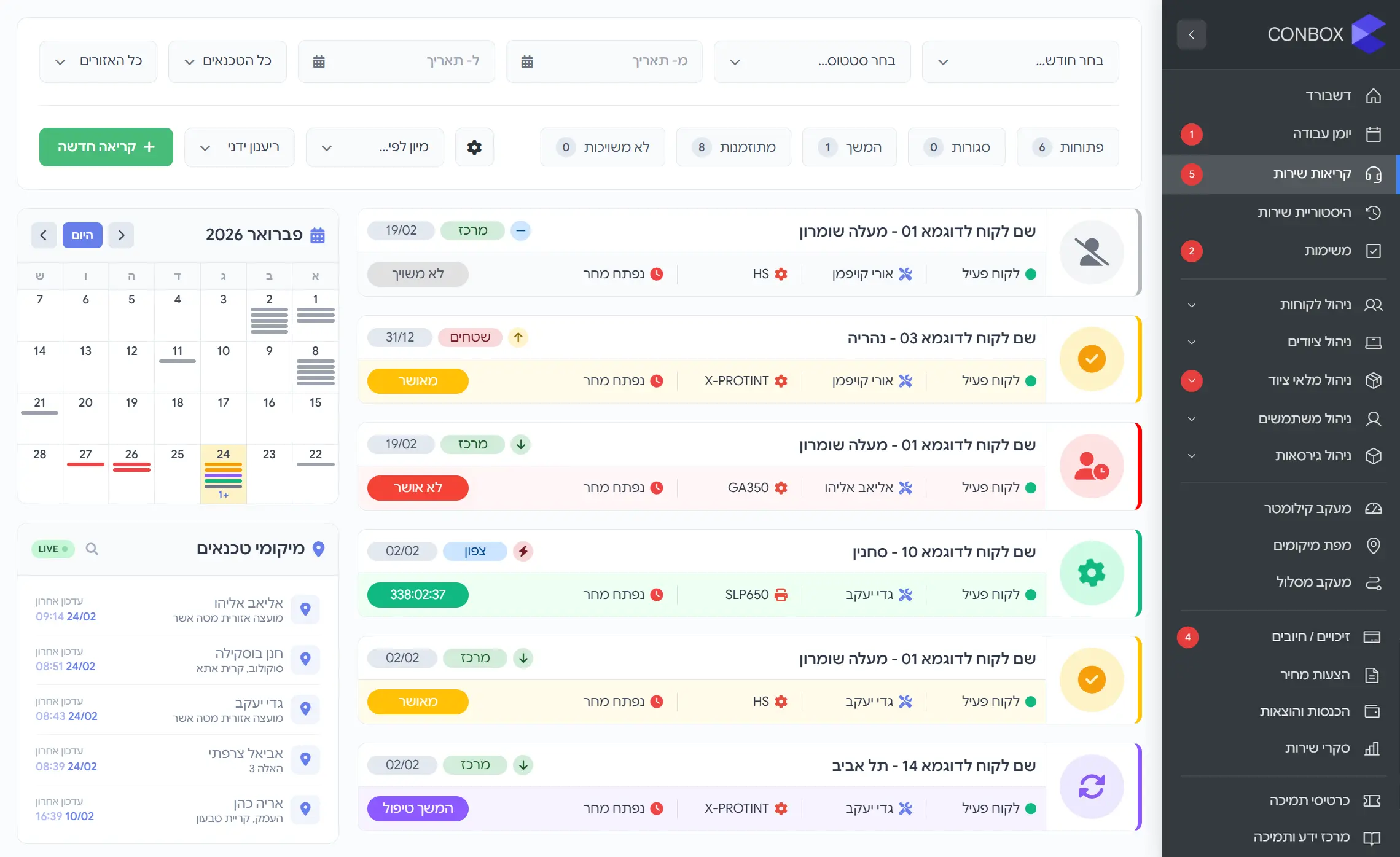The image size is (1400, 857).
Task: Click the קריאה חדשה green button
Action: (x=106, y=147)
